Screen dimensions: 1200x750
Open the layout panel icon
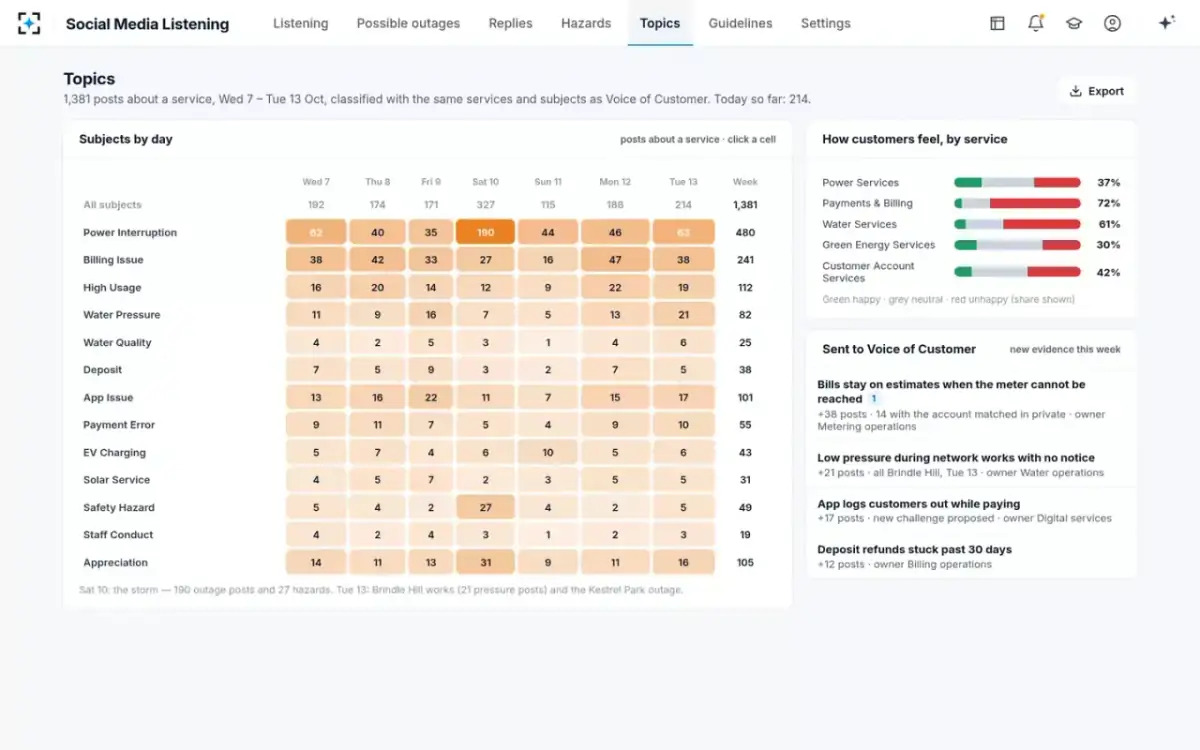tap(997, 23)
